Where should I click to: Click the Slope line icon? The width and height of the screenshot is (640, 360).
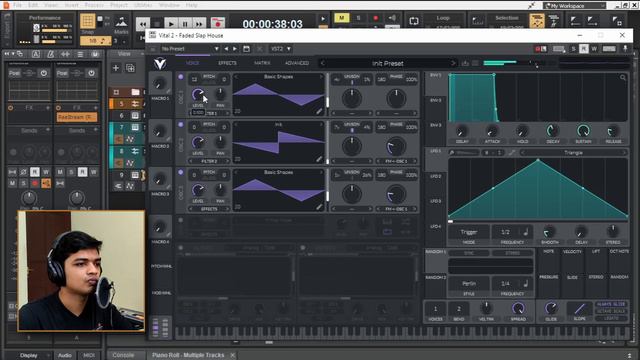pos(580,309)
